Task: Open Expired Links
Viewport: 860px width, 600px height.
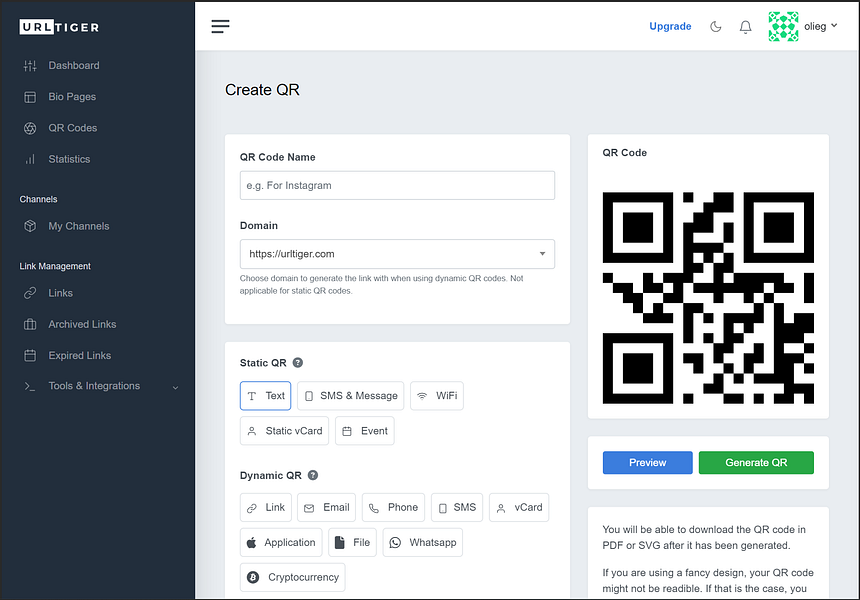Action: pyautogui.click(x=80, y=355)
